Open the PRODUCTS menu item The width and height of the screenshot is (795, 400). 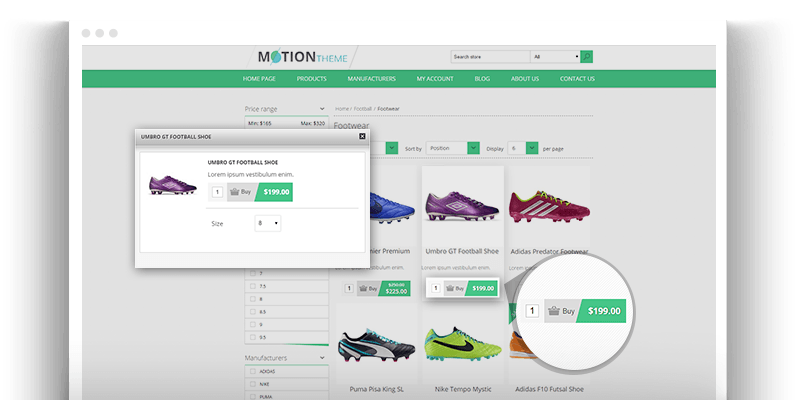coord(312,79)
